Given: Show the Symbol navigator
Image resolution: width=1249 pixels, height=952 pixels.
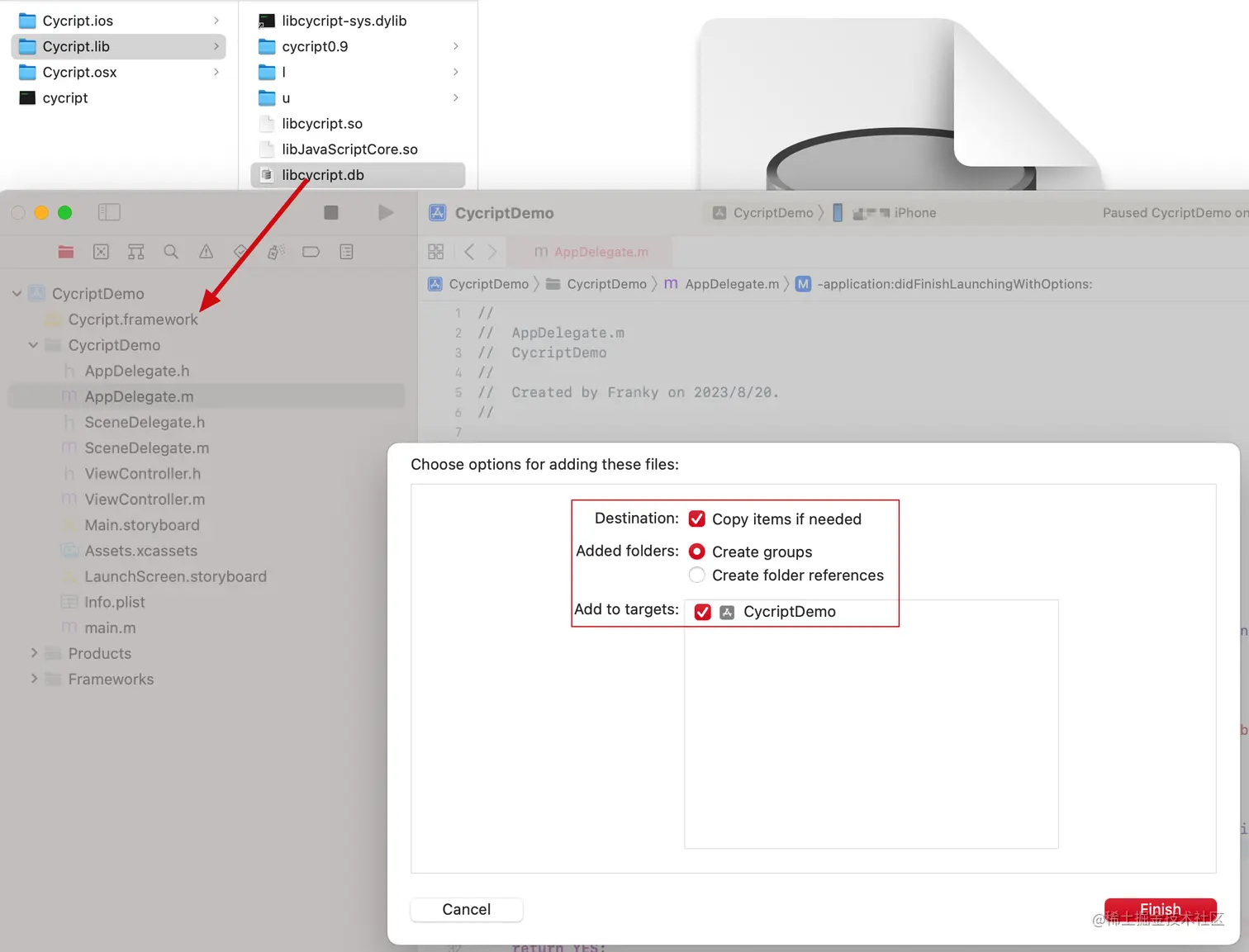Looking at the screenshot, I should [x=136, y=252].
